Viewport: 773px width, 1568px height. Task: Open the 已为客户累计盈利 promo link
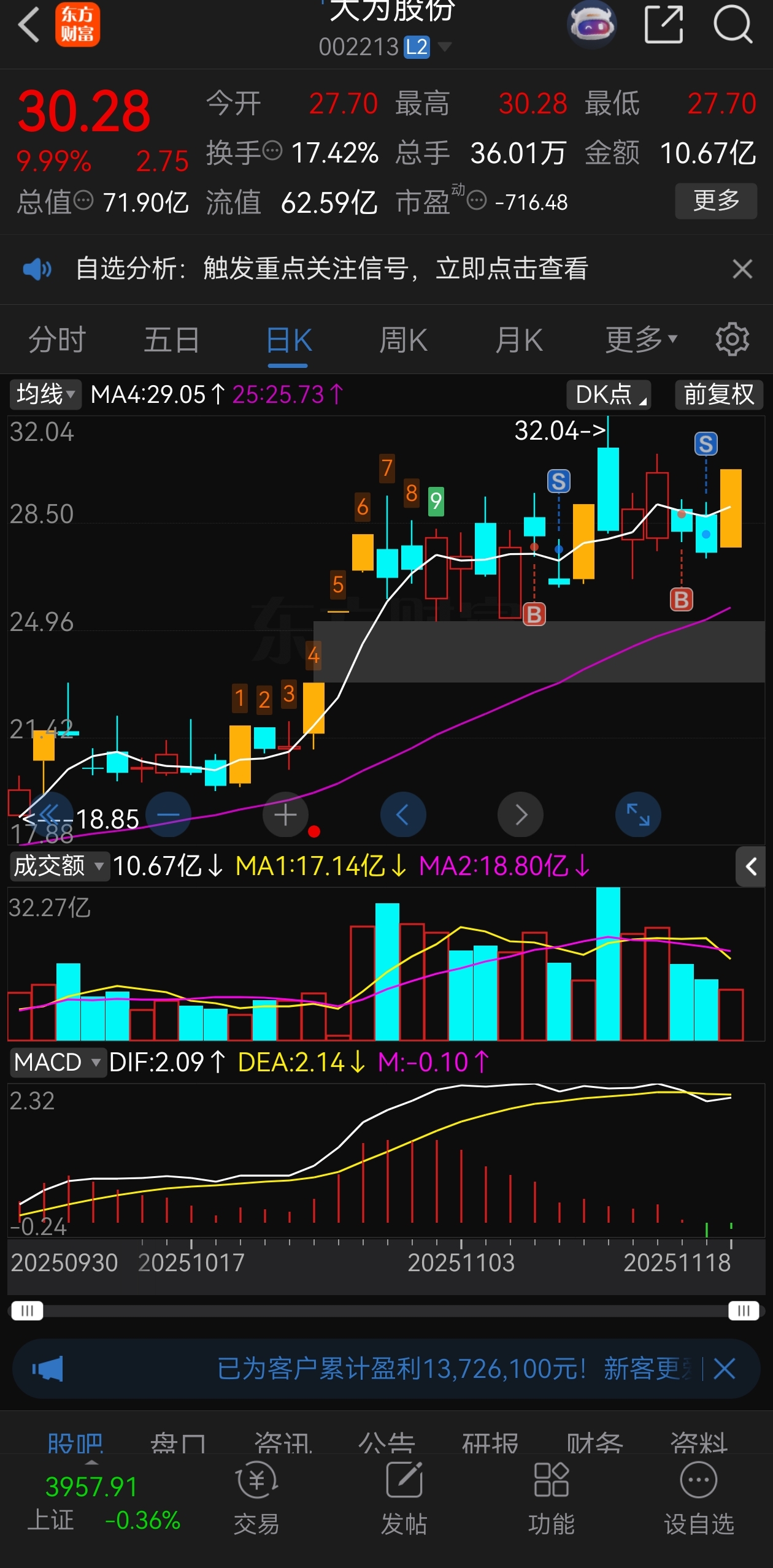455,1369
